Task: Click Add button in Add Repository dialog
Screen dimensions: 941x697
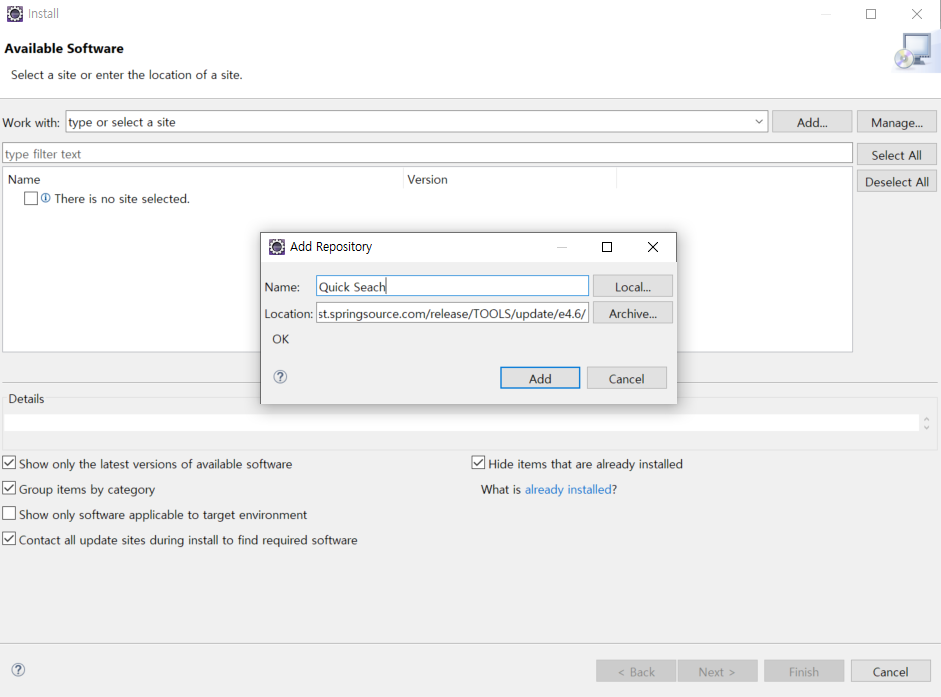Action: [x=540, y=378]
